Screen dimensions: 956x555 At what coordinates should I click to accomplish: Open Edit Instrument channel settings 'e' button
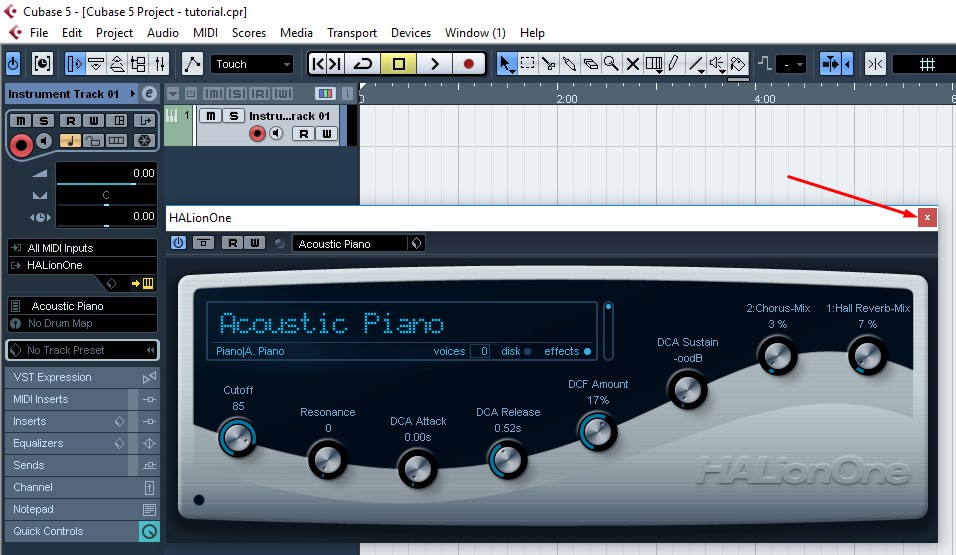coord(149,94)
